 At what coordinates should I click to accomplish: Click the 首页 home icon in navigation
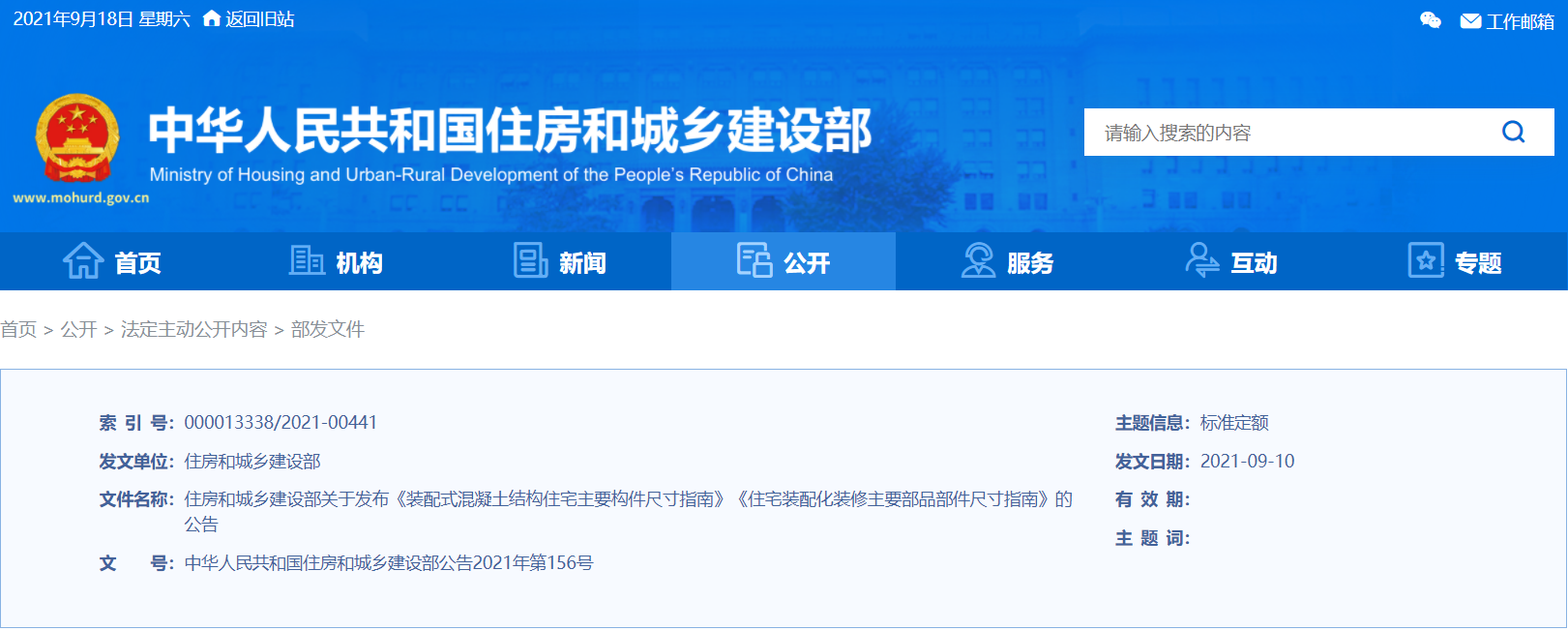(x=83, y=261)
